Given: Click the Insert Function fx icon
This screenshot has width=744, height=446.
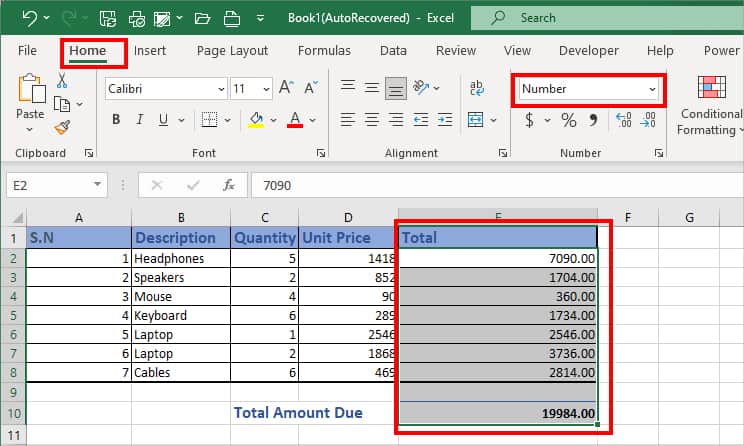Looking at the screenshot, I should point(228,185).
